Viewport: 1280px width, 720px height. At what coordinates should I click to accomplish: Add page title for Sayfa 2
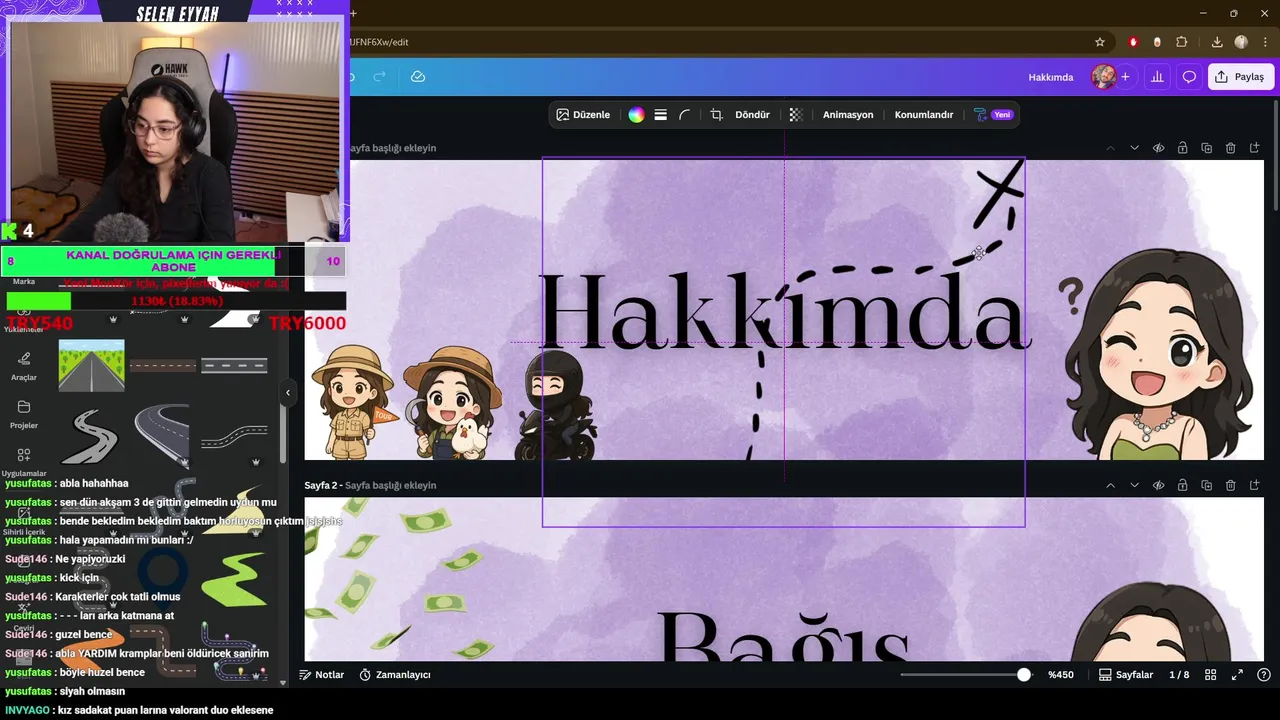391,485
